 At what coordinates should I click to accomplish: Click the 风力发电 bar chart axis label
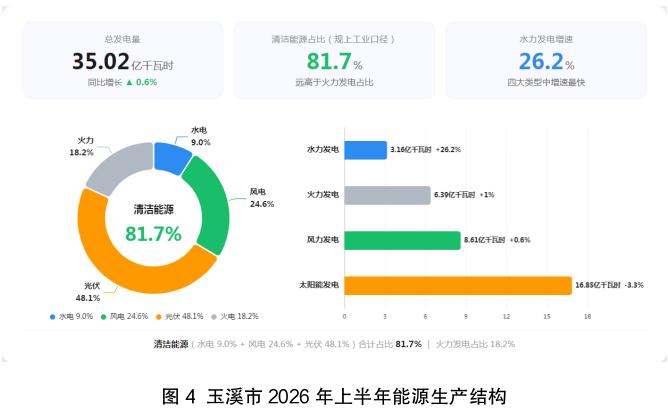[322, 240]
